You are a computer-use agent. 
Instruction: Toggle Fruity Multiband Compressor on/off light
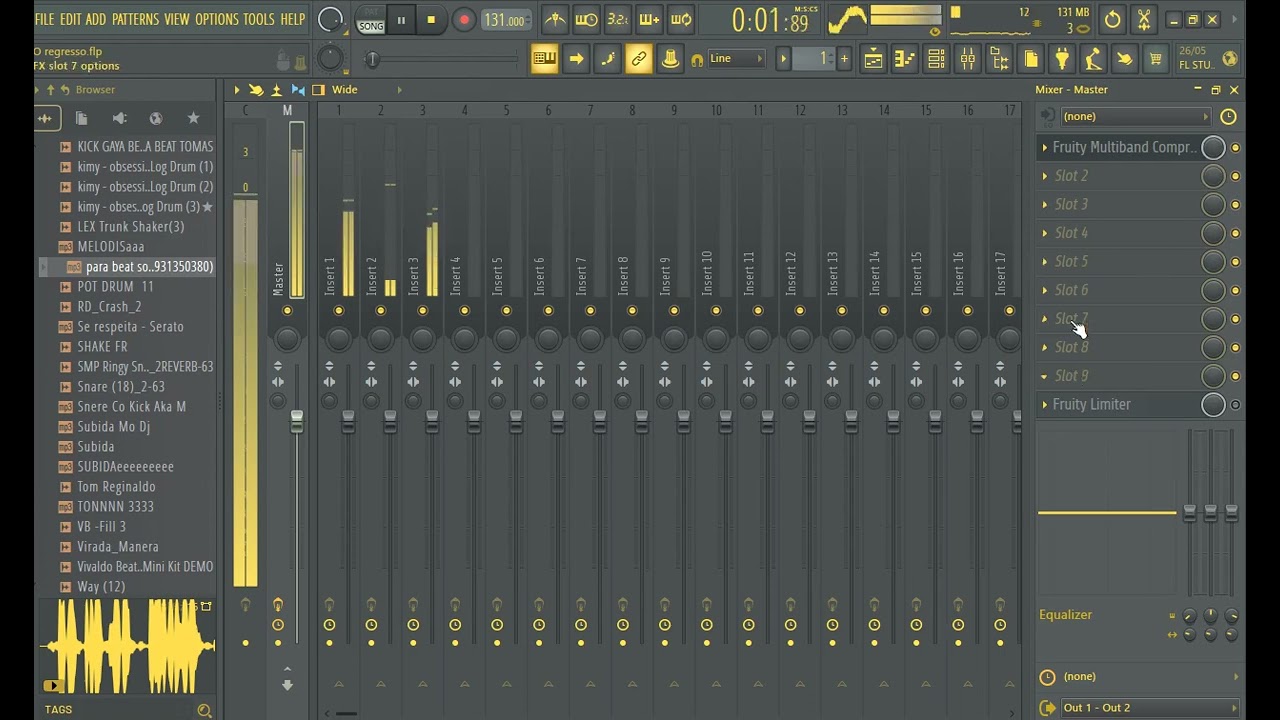(x=1235, y=148)
